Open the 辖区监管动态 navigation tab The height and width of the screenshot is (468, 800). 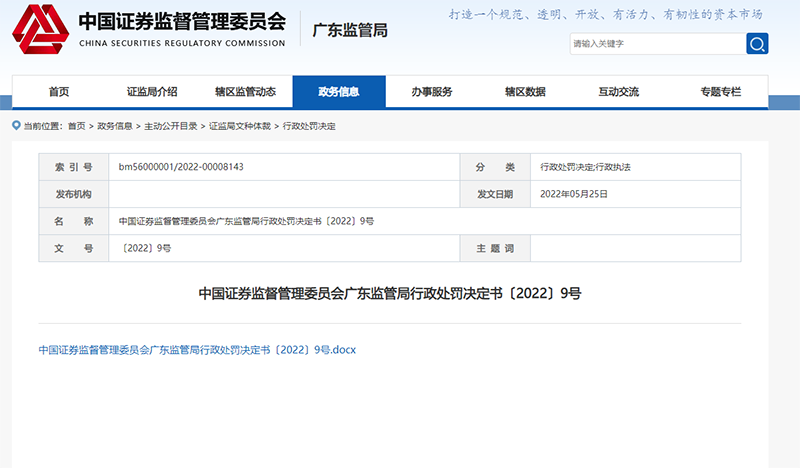pyautogui.click(x=245, y=92)
